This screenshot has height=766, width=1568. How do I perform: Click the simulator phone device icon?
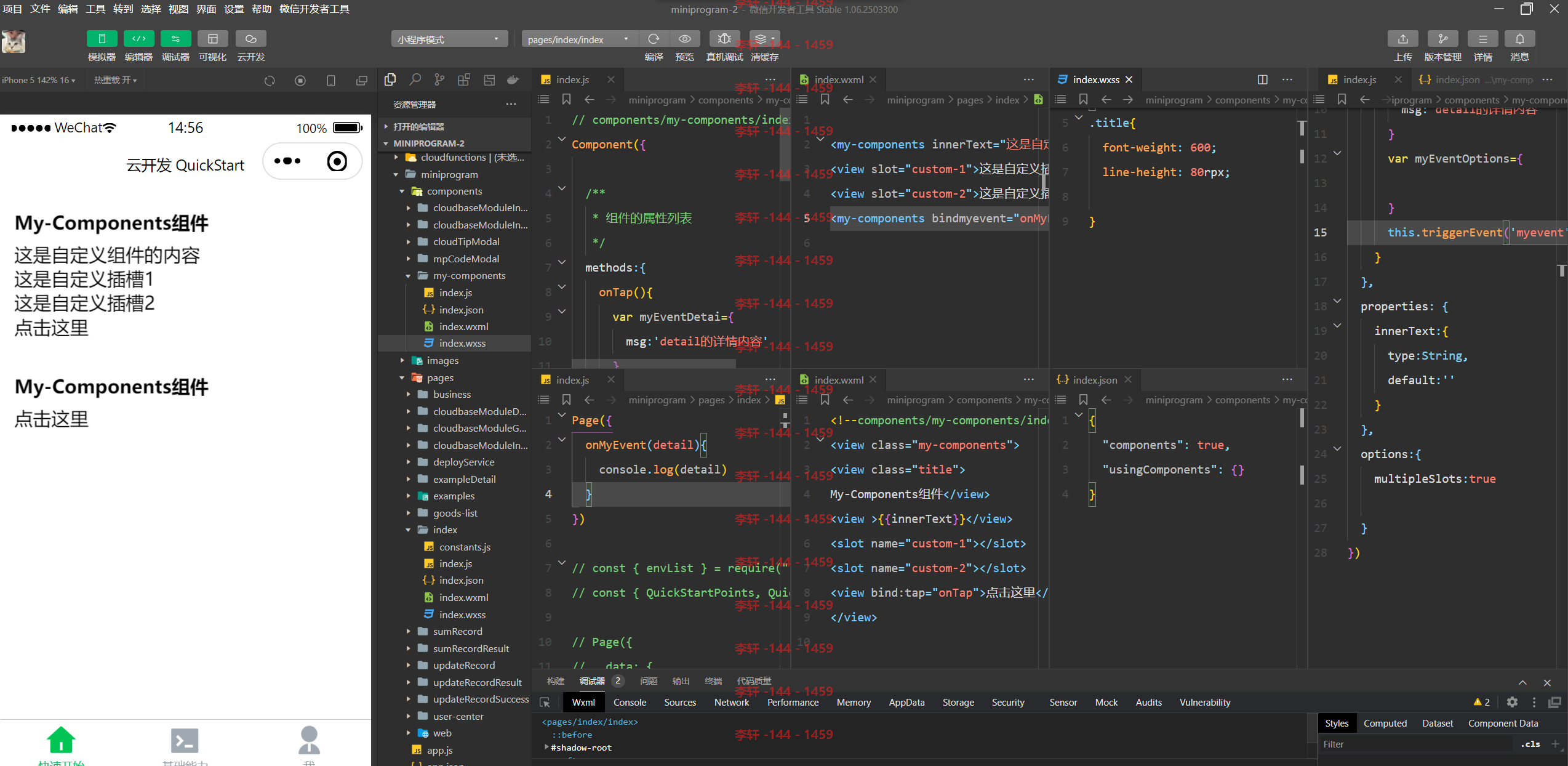pos(331,81)
